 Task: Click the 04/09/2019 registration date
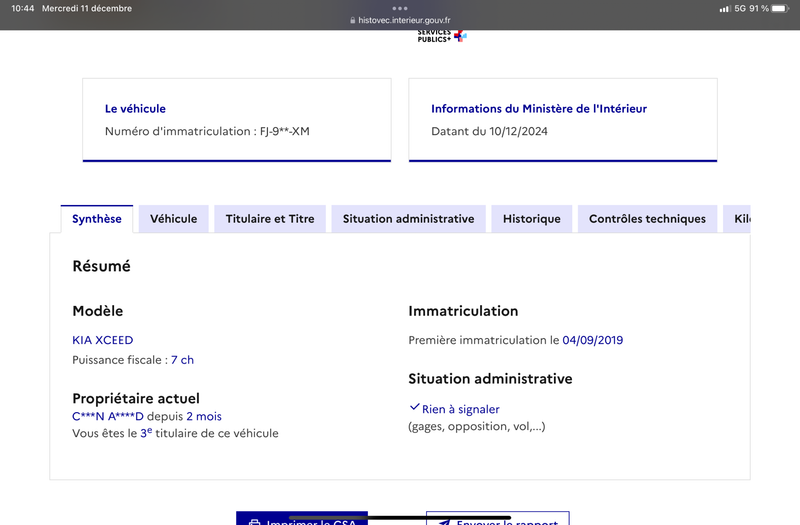coord(592,340)
